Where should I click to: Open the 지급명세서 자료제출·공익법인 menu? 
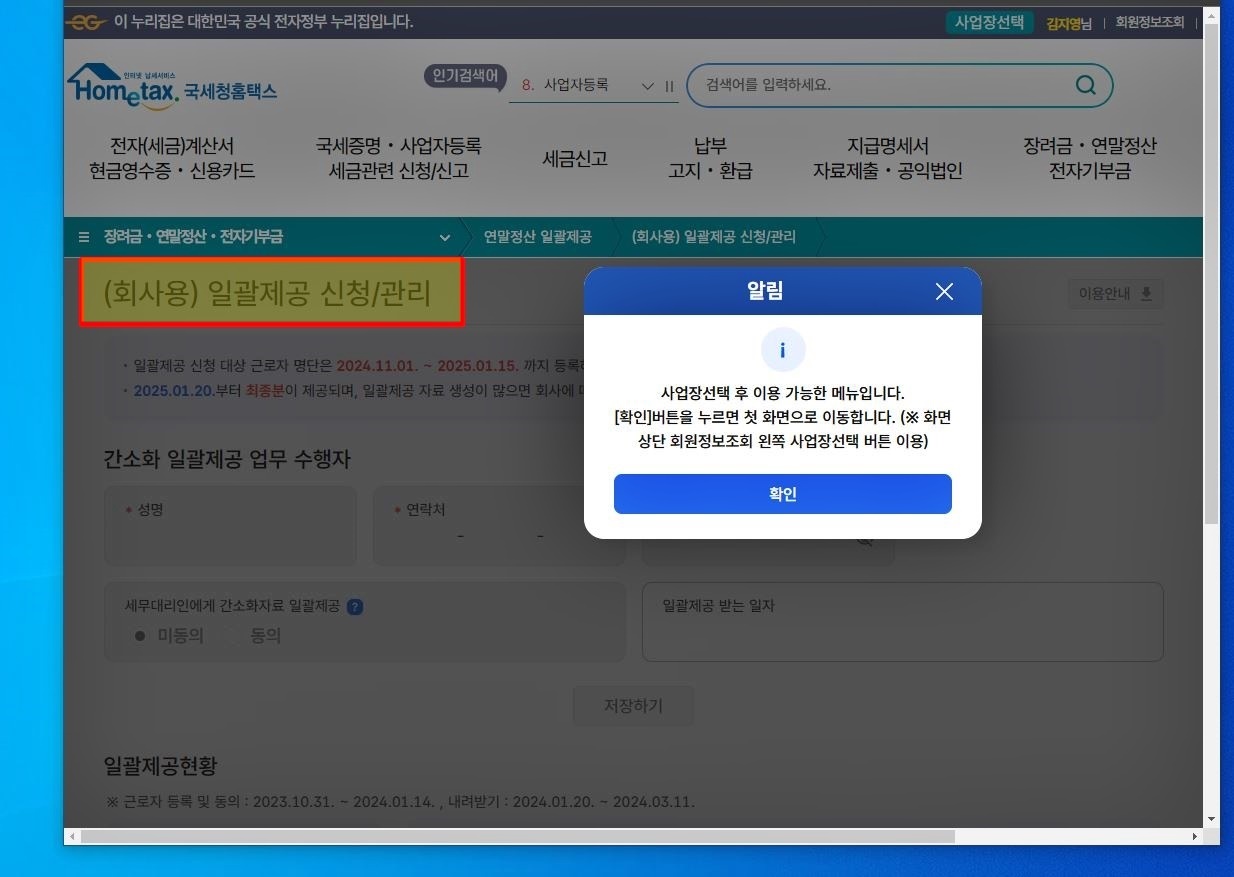pyautogui.click(x=887, y=158)
